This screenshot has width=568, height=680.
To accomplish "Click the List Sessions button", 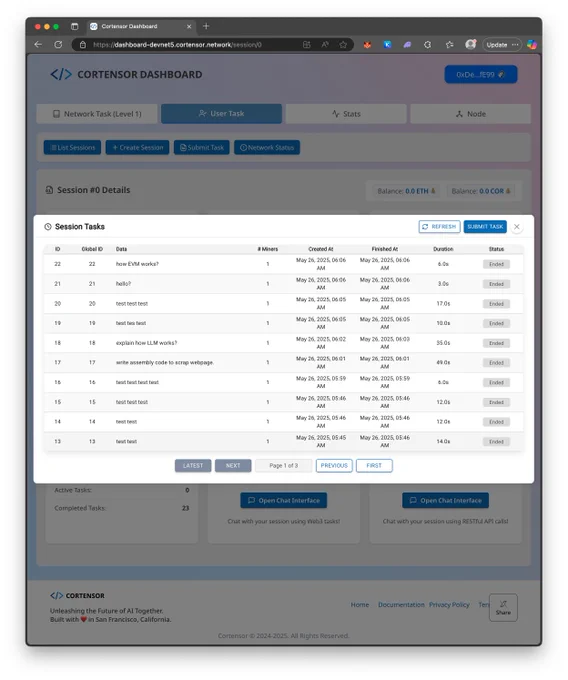I will click(x=72, y=147).
